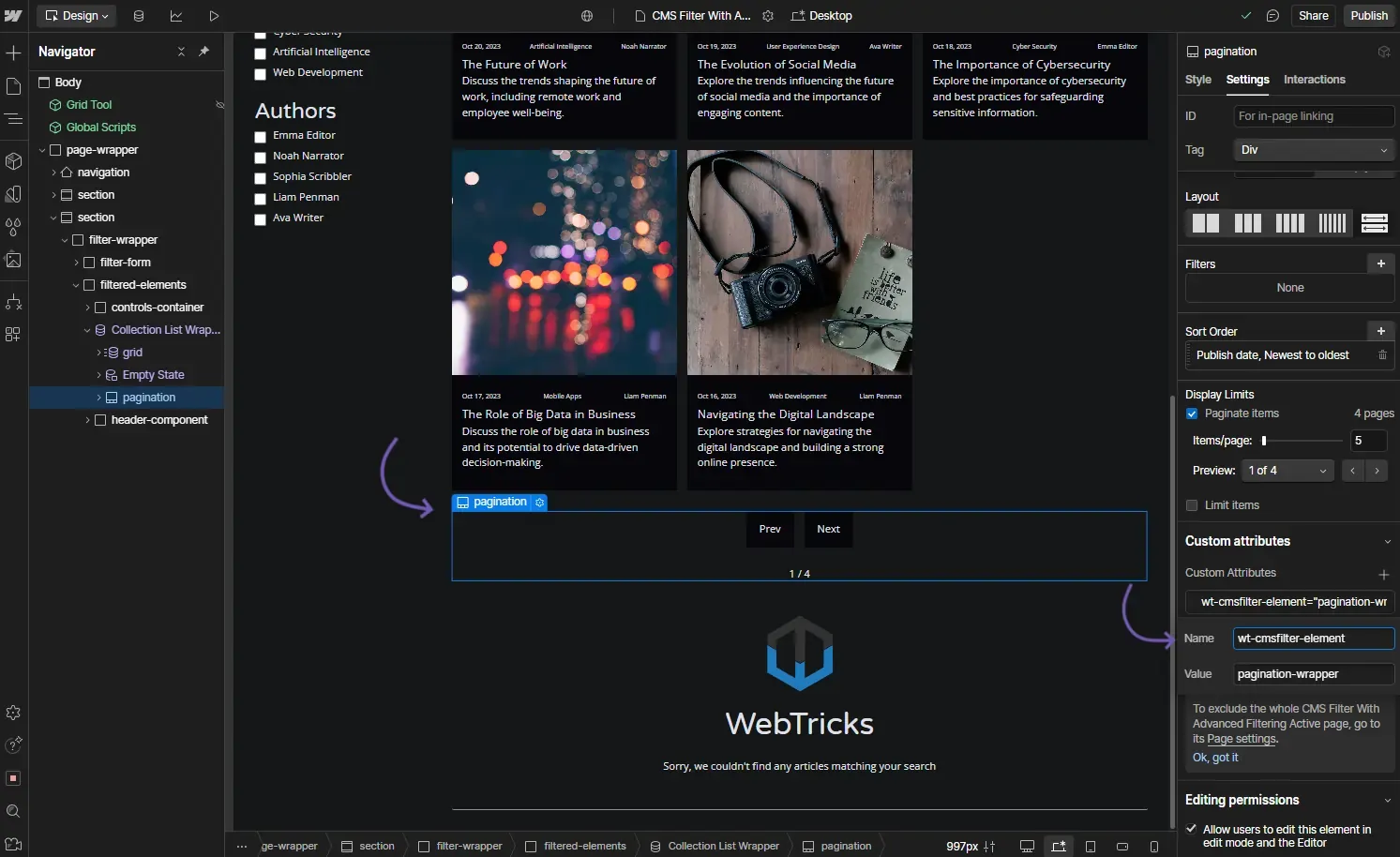The height and width of the screenshot is (857, 1400).
Task: Open the Add Elements panel (plus icon)
Action: [13, 53]
